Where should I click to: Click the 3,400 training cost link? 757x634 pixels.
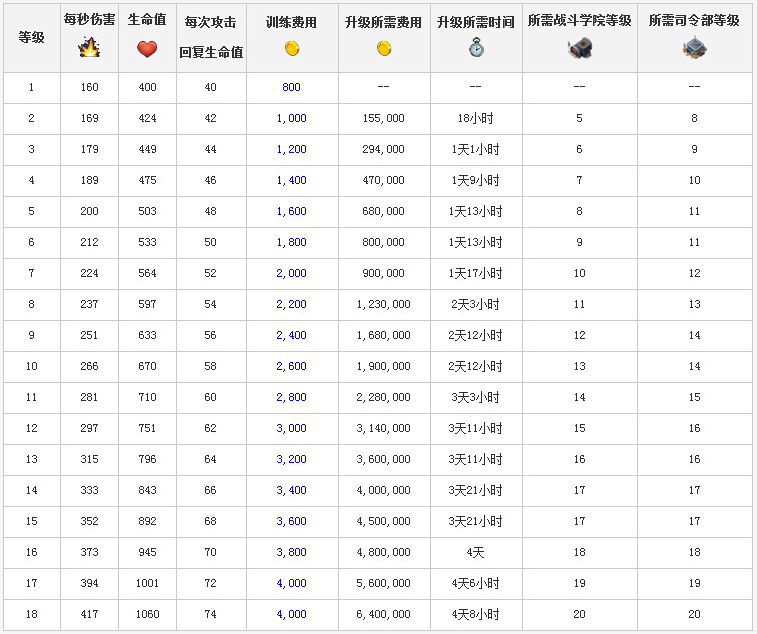(x=291, y=491)
